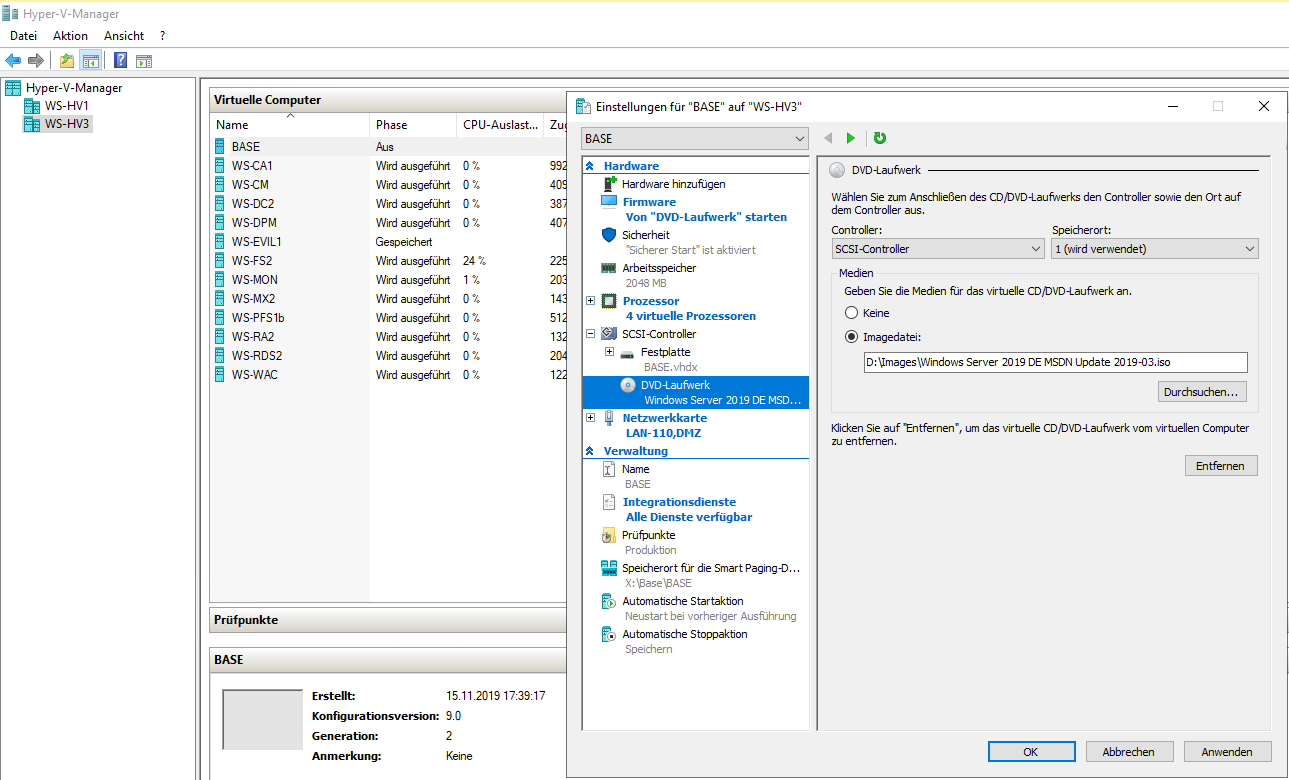Image resolution: width=1289 pixels, height=780 pixels.
Task: Click the Durchsuchen button
Action: point(1203,392)
